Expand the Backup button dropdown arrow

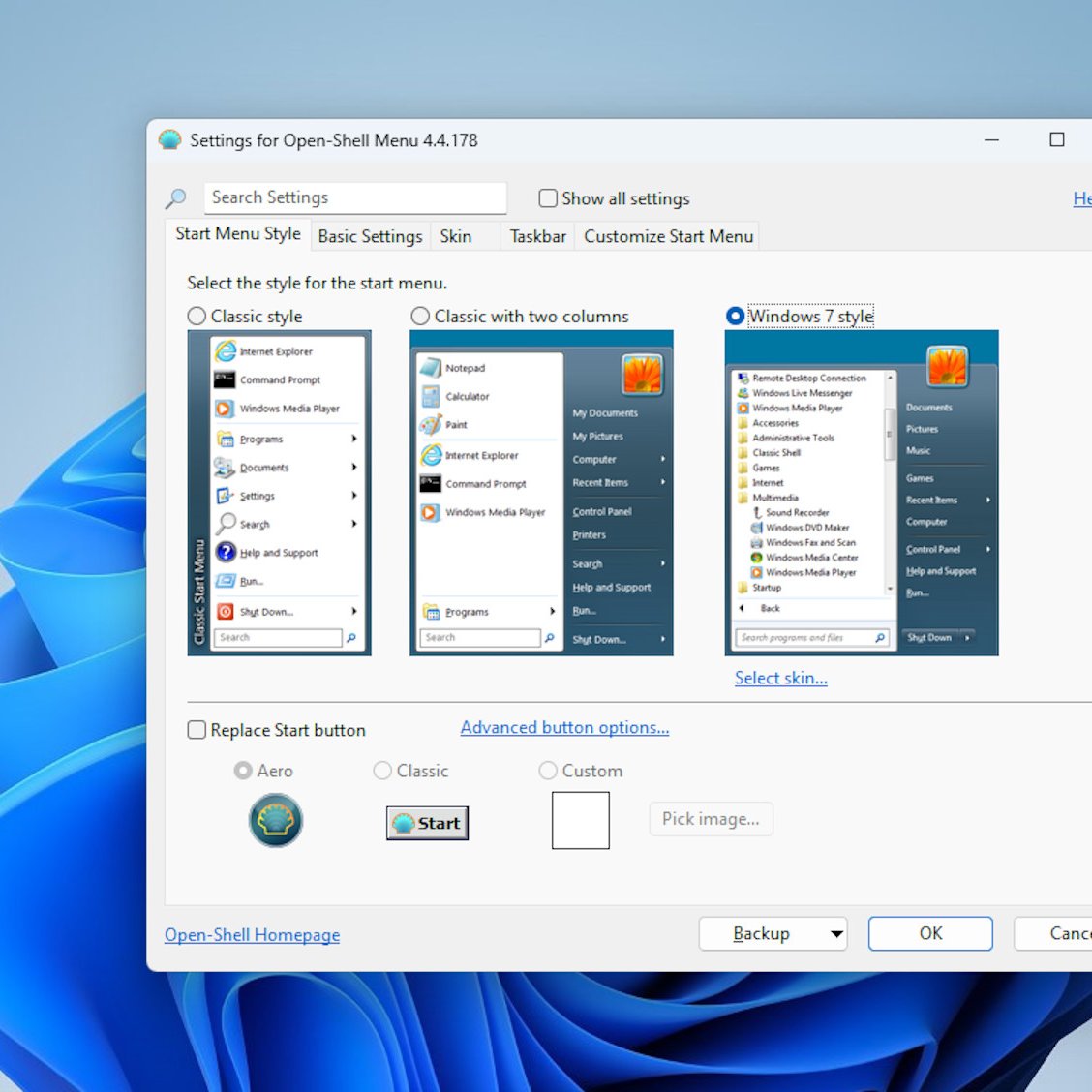tap(836, 934)
